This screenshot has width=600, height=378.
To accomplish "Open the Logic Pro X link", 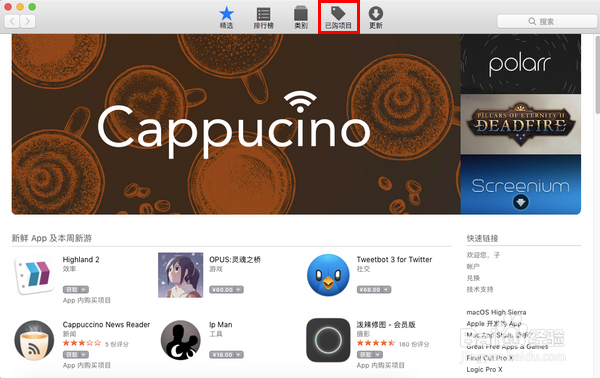I will click(484, 370).
